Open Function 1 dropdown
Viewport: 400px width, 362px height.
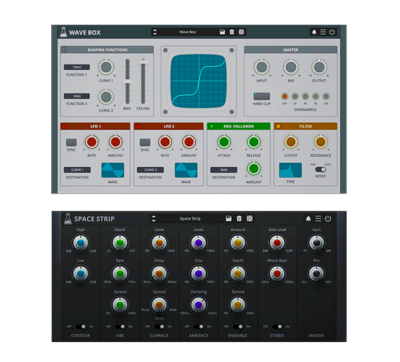point(77,67)
